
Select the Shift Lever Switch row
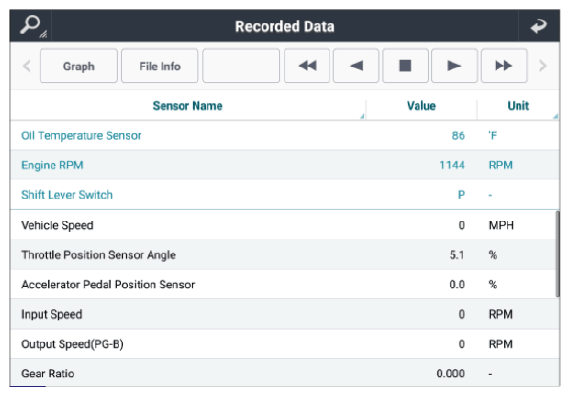pos(285,195)
